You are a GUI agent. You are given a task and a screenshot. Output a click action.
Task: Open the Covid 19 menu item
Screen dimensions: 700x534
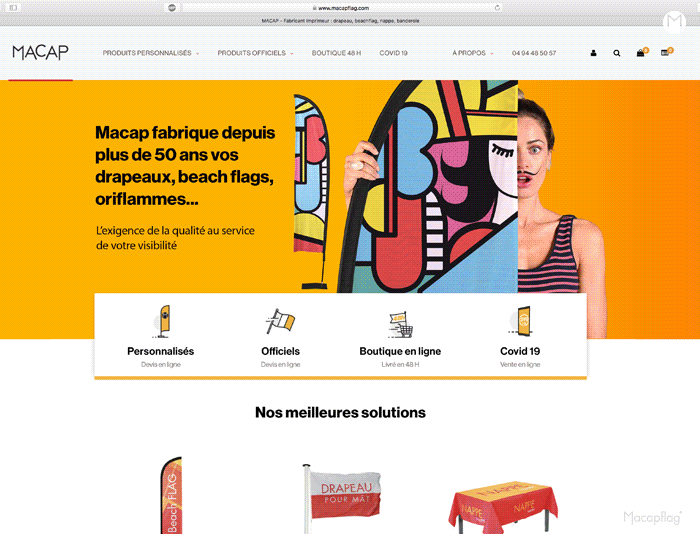coord(393,53)
